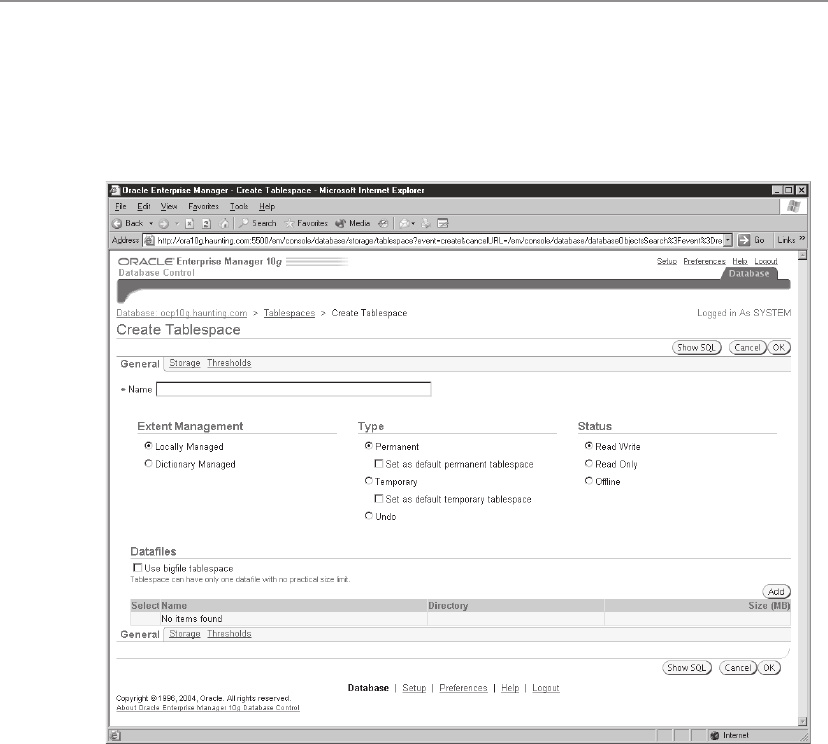
Task: Open the Search pane from toolbar
Action: 258,223
